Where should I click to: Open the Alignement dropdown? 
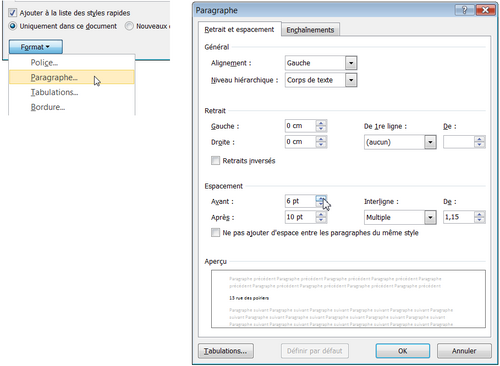tap(351, 63)
